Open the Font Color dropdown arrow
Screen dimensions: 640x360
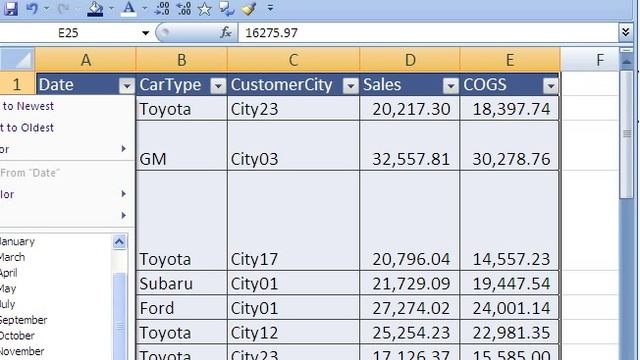pos(144,8)
